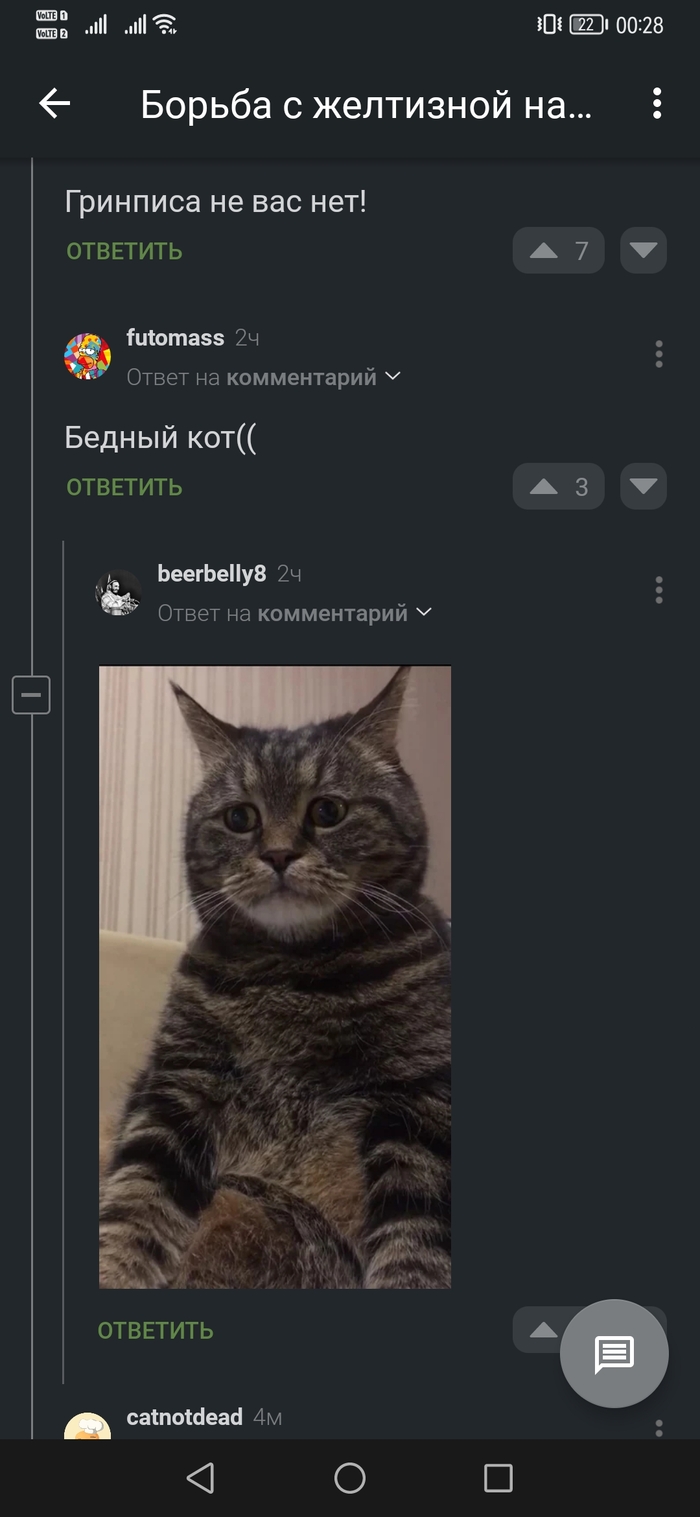Upvote beerbelly8's cat picture comment
Viewport: 700px width, 1517px height.
[540, 1330]
